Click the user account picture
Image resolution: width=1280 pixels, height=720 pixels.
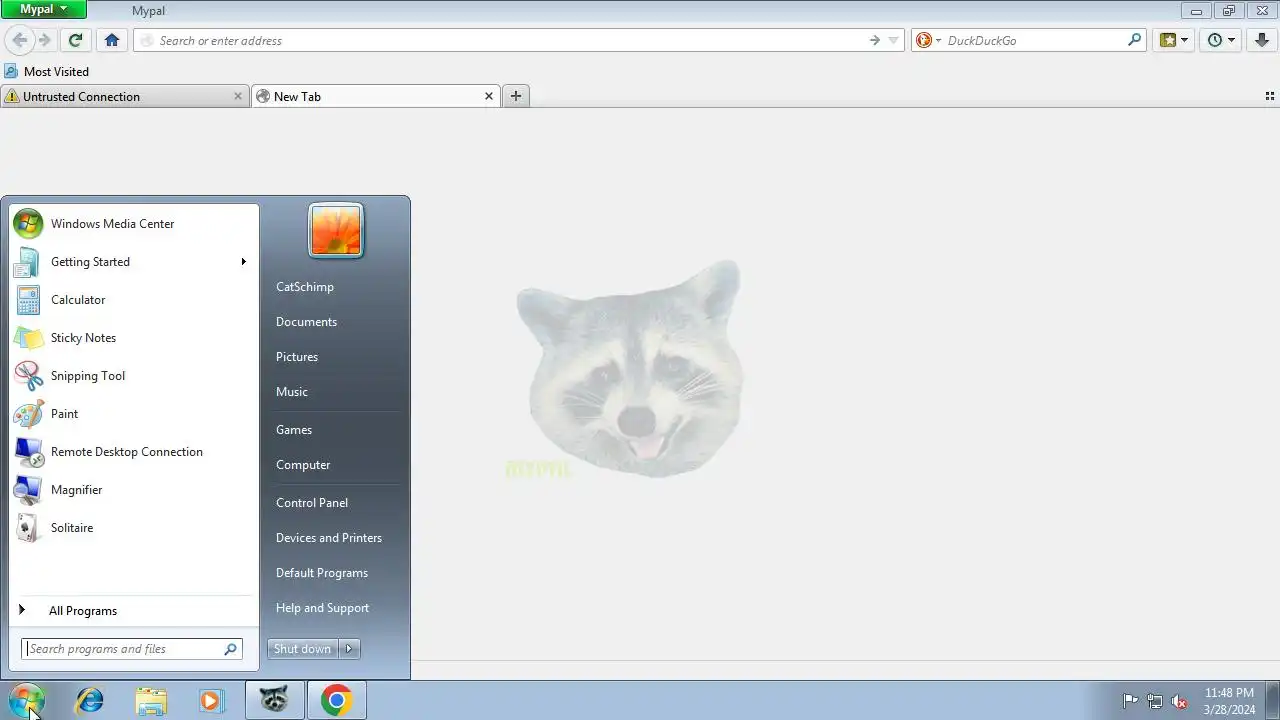(x=336, y=230)
